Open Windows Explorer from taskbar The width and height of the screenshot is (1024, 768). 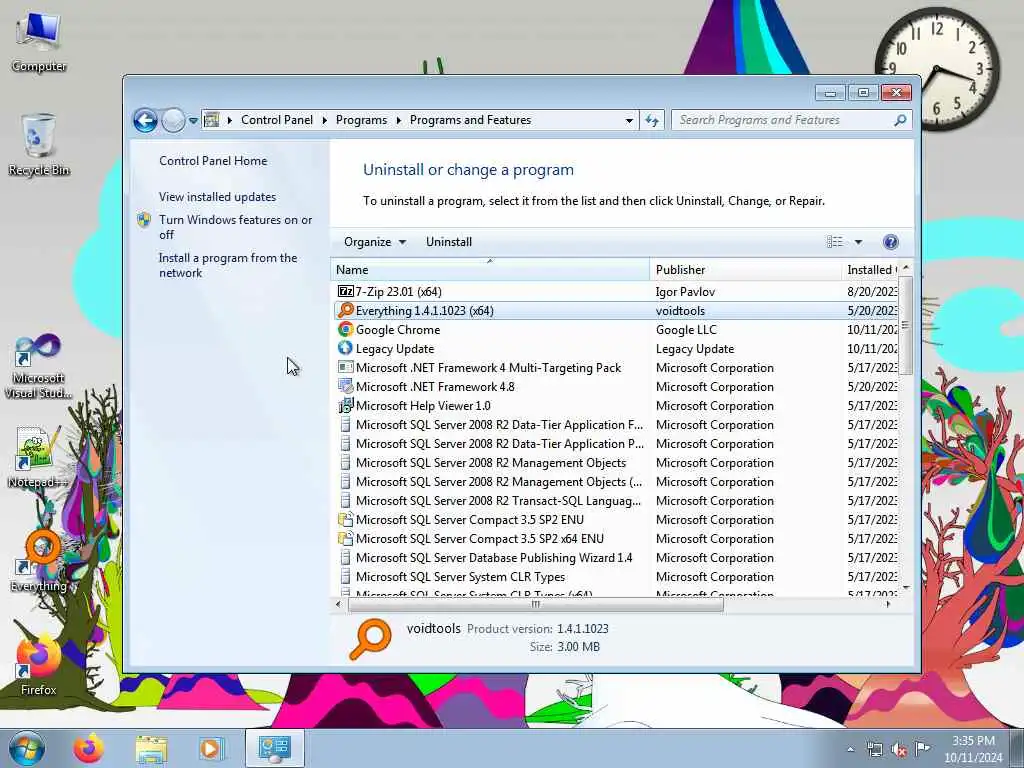[x=151, y=749]
